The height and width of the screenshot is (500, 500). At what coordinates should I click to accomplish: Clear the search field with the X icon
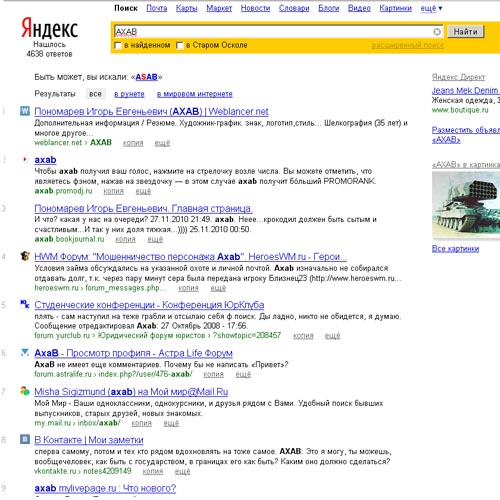pyautogui.click(x=437, y=32)
